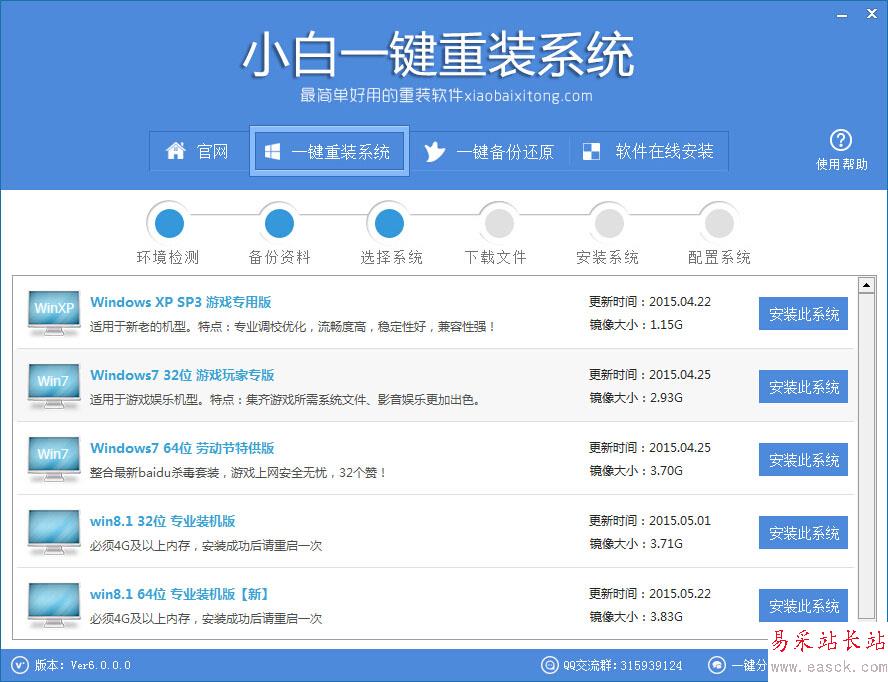Image resolution: width=888 pixels, height=682 pixels.
Task: Click the 安装系统 step label
Action: tap(607, 258)
